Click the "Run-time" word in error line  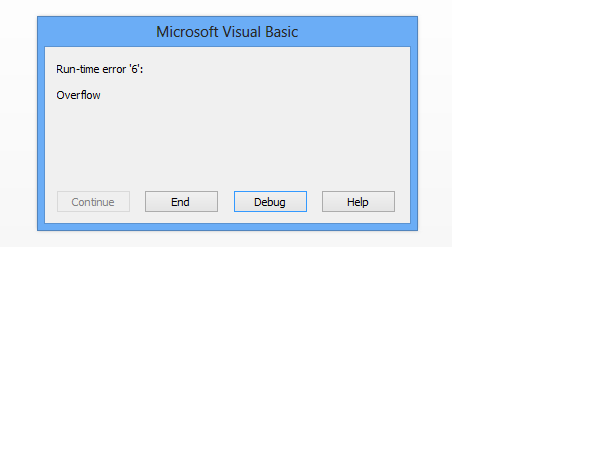click(x=78, y=69)
